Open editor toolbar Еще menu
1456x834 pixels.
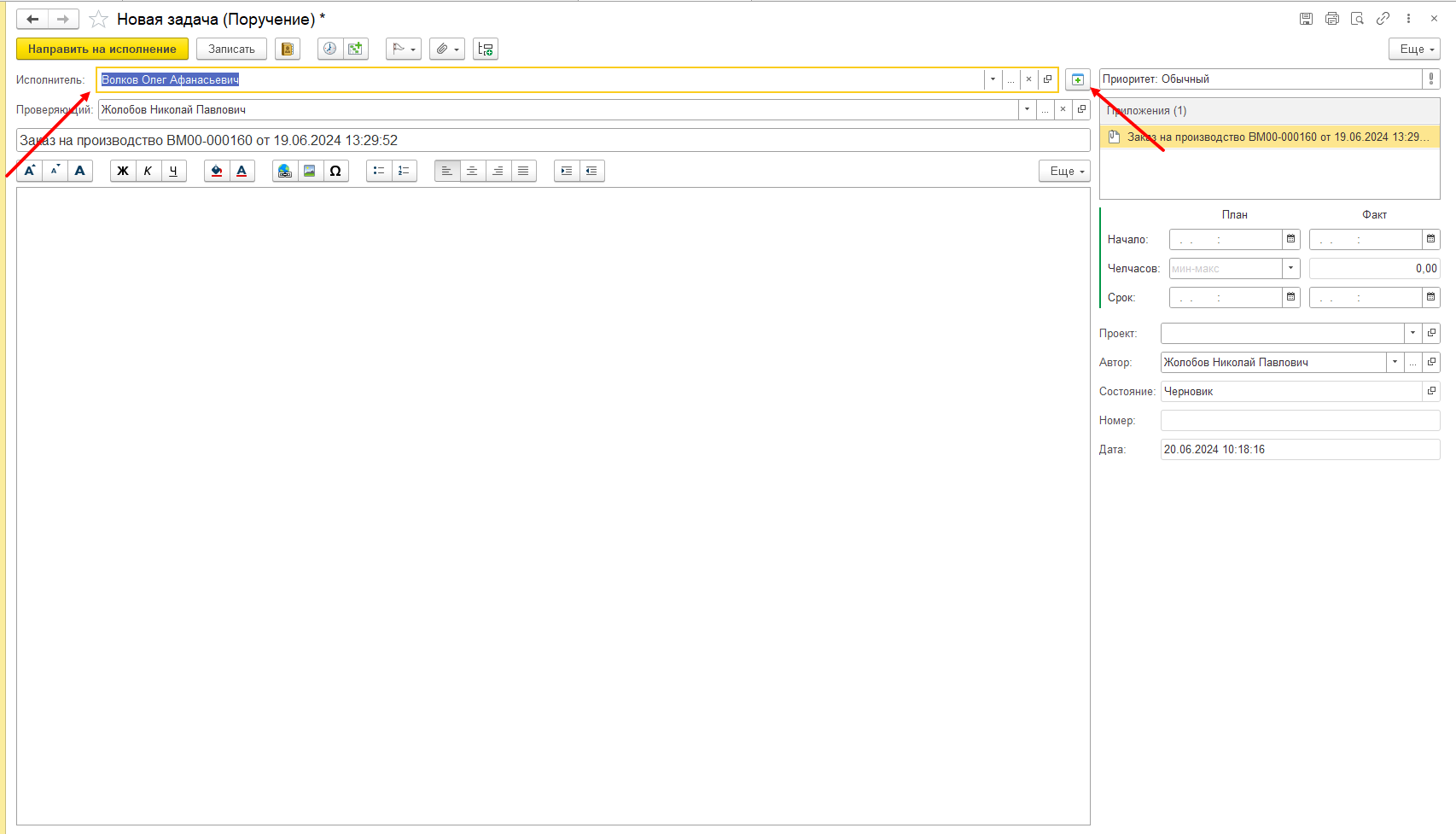click(x=1064, y=171)
